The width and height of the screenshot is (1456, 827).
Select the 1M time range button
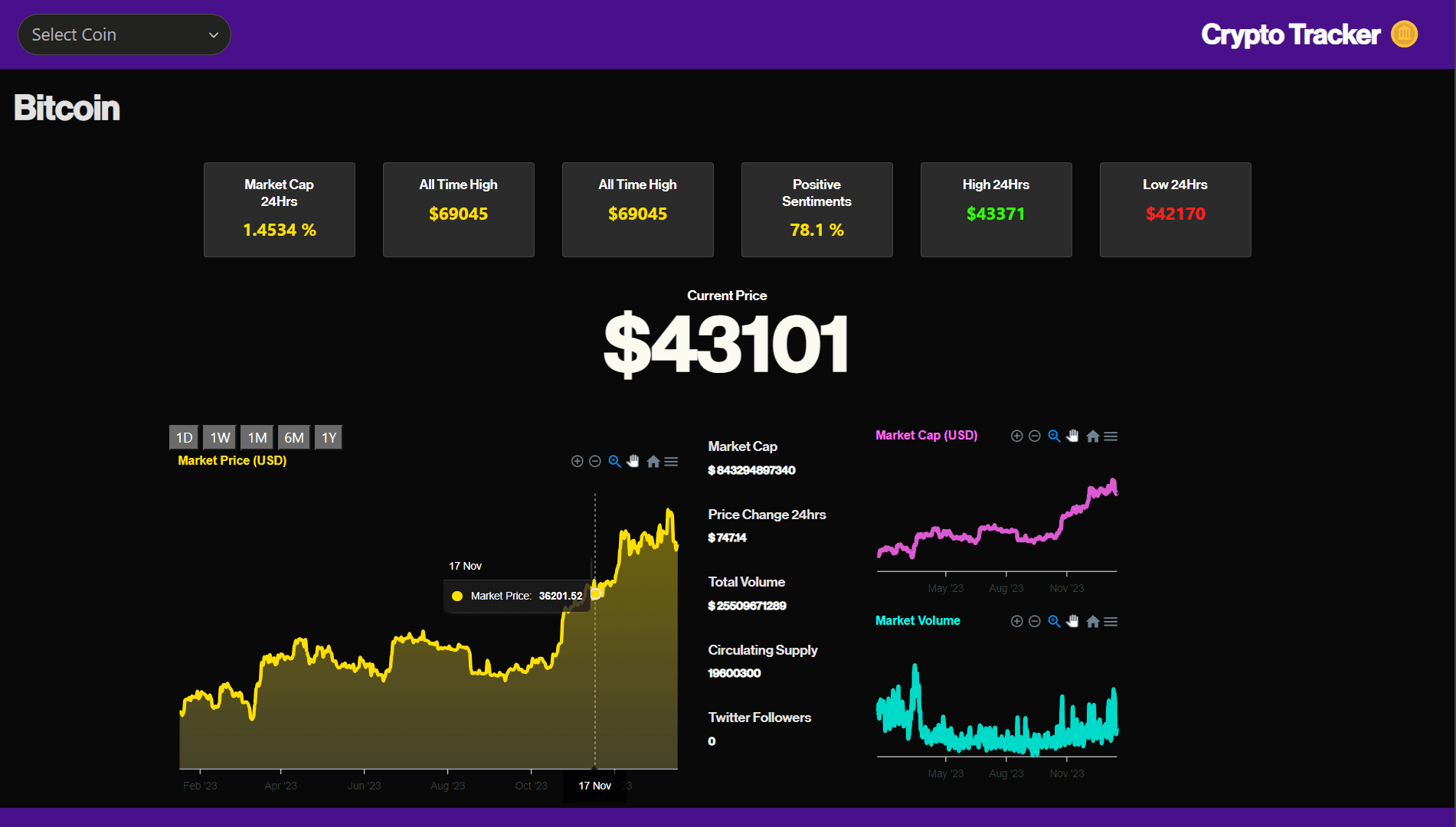(257, 437)
